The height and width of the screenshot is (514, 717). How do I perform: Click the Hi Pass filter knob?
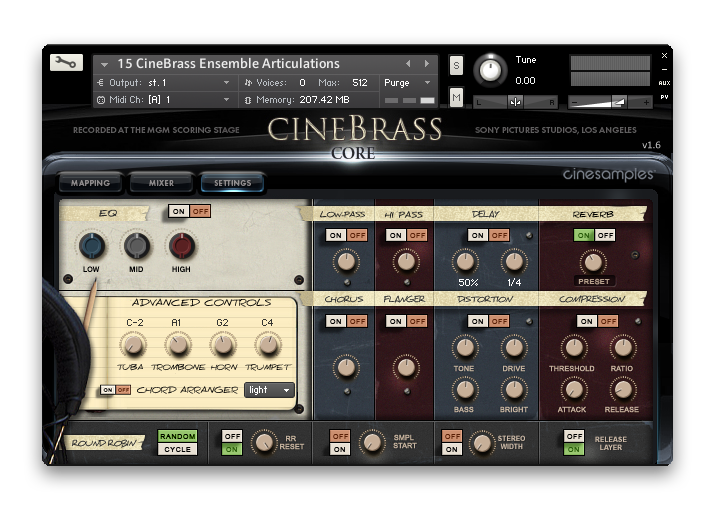(406, 262)
